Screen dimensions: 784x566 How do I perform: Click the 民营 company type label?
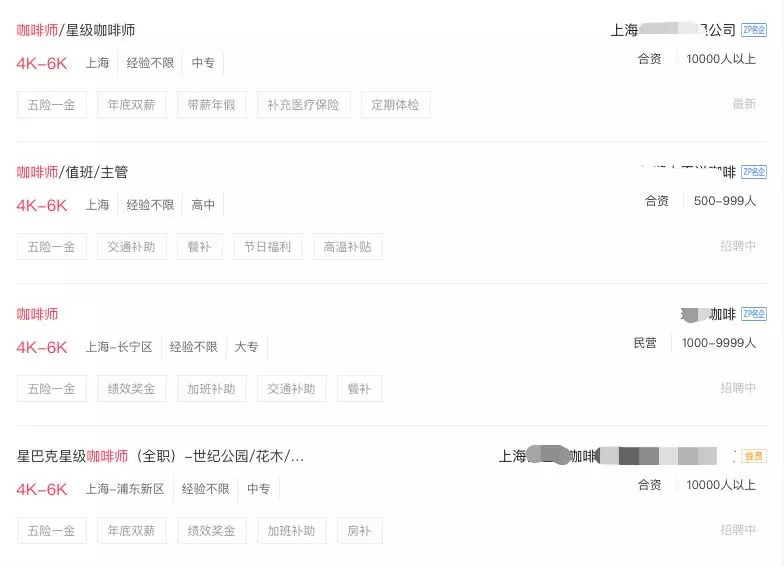coord(645,343)
